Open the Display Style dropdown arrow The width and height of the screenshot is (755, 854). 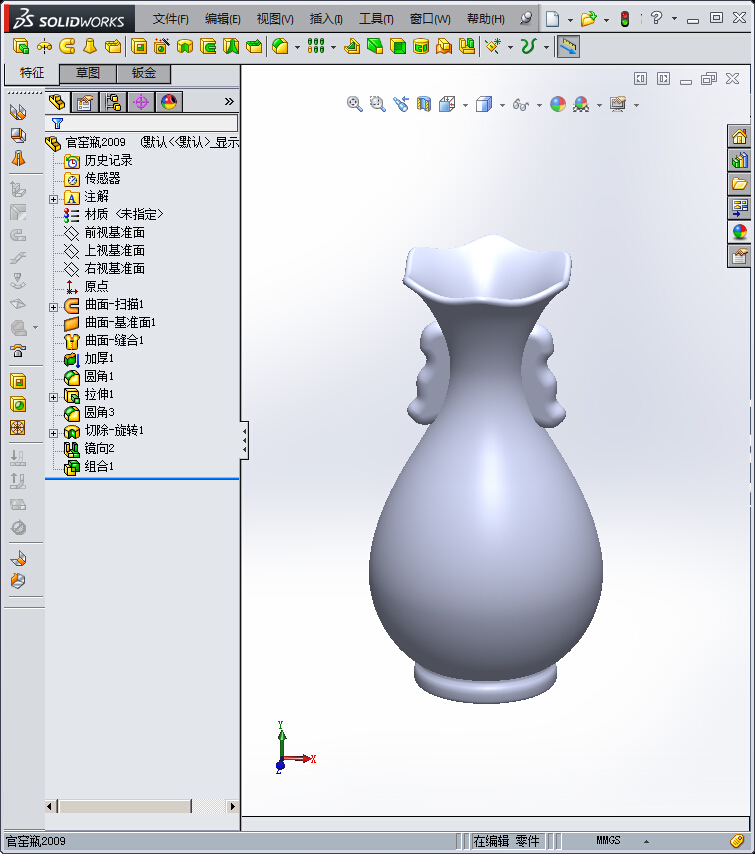[502, 105]
